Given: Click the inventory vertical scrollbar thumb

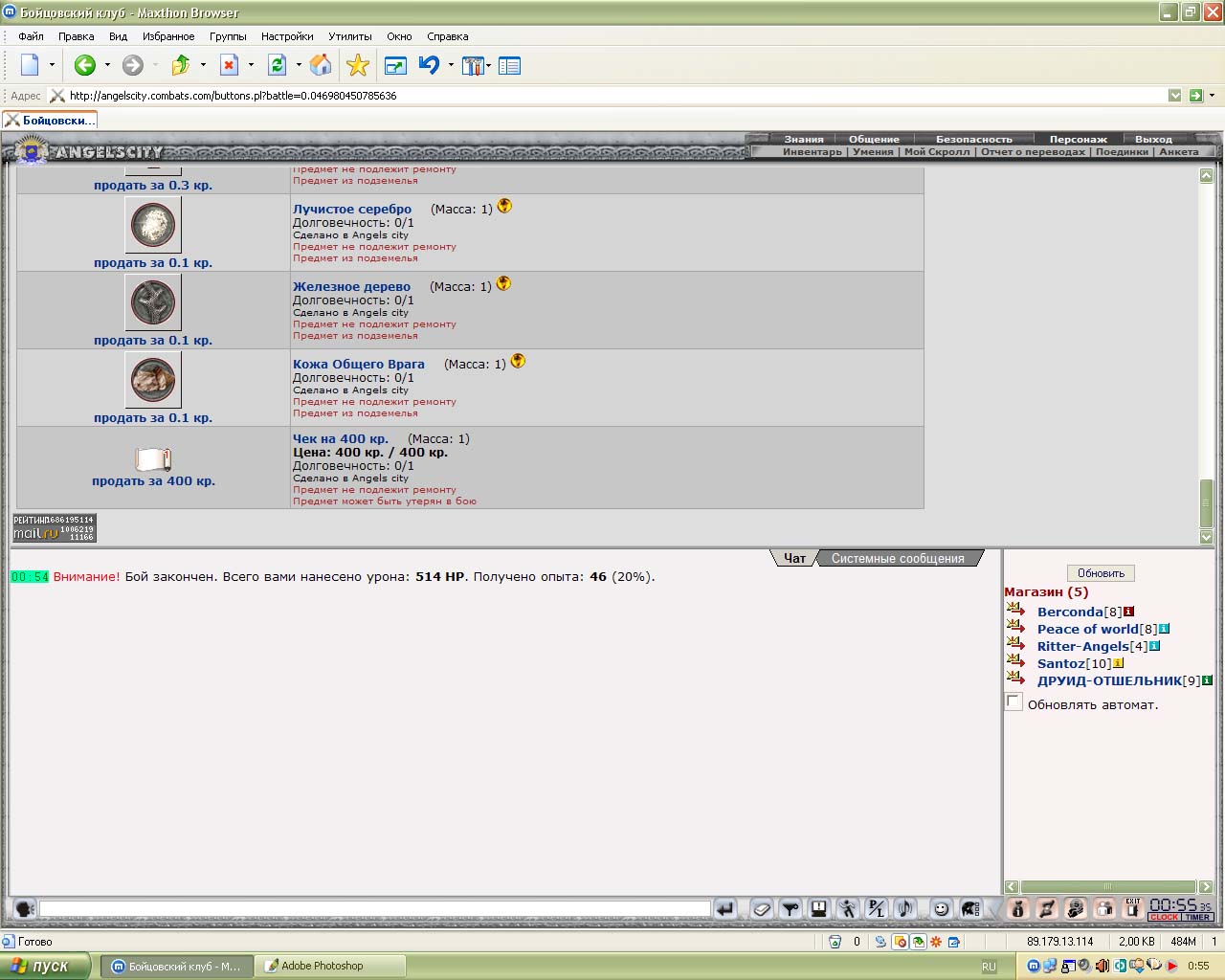Looking at the screenshot, I should click(1206, 501).
